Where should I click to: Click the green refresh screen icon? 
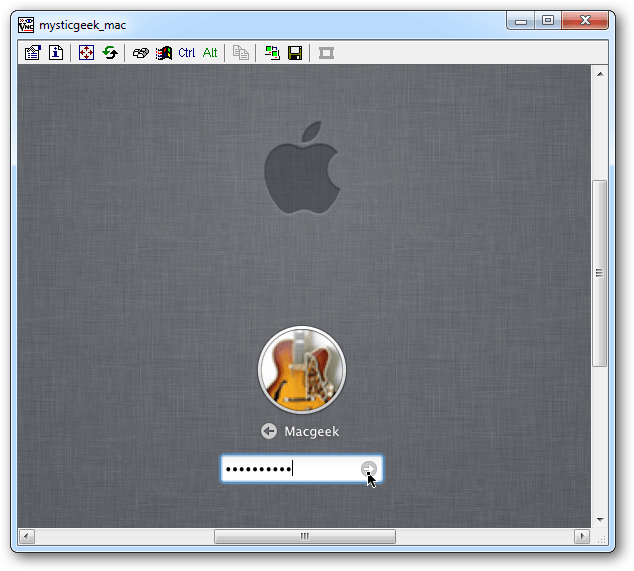(x=110, y=53)
